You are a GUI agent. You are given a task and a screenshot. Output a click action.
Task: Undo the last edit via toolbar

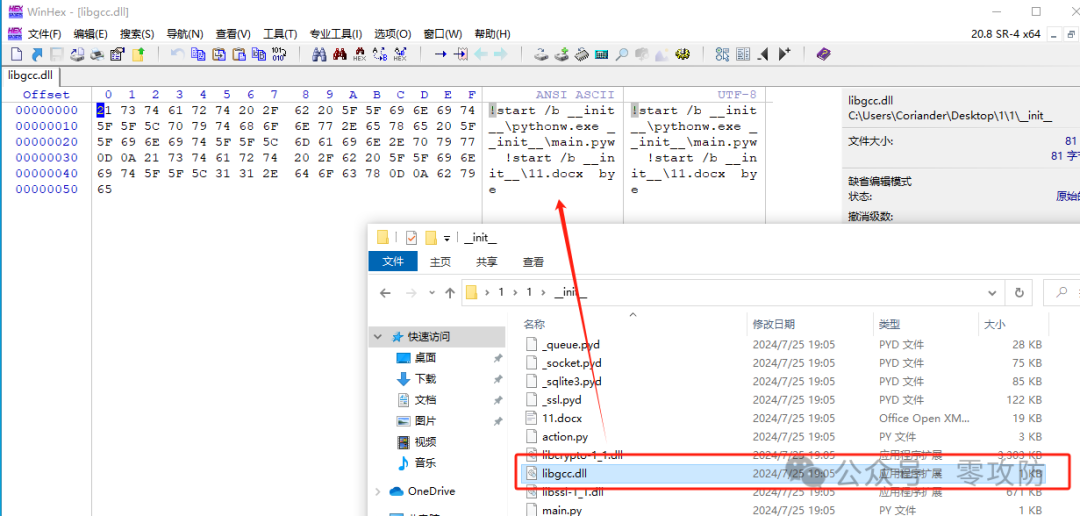178,54
